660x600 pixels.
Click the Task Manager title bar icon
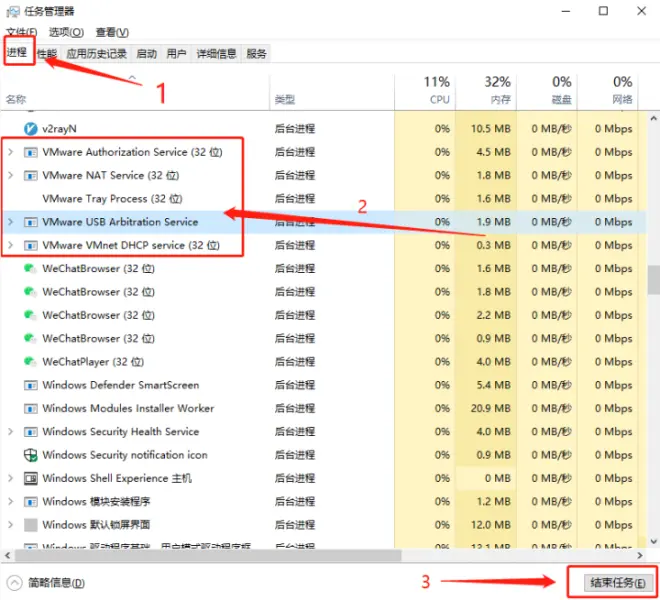click(13, 11)
